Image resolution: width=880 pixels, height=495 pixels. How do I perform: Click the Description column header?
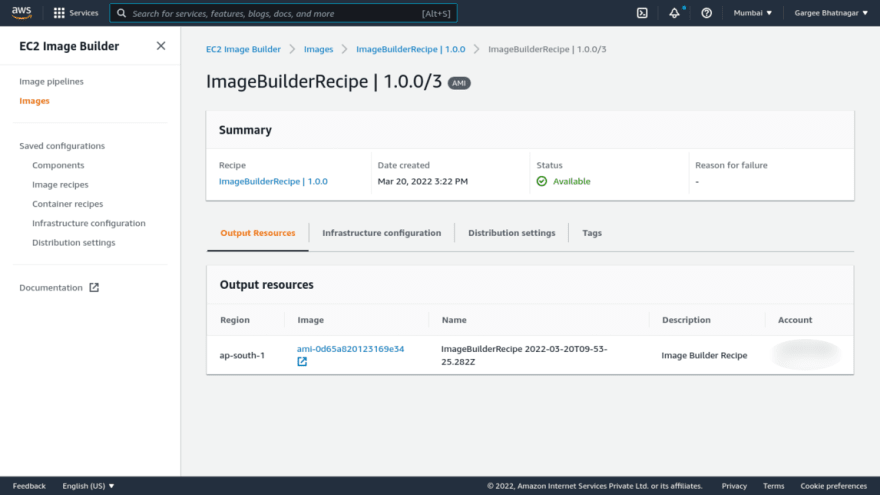[686, 320]
